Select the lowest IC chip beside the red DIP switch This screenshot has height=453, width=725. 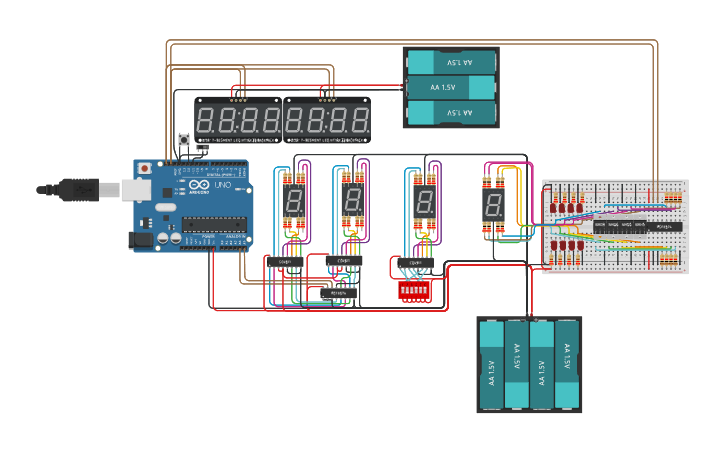tap(338, 293)
